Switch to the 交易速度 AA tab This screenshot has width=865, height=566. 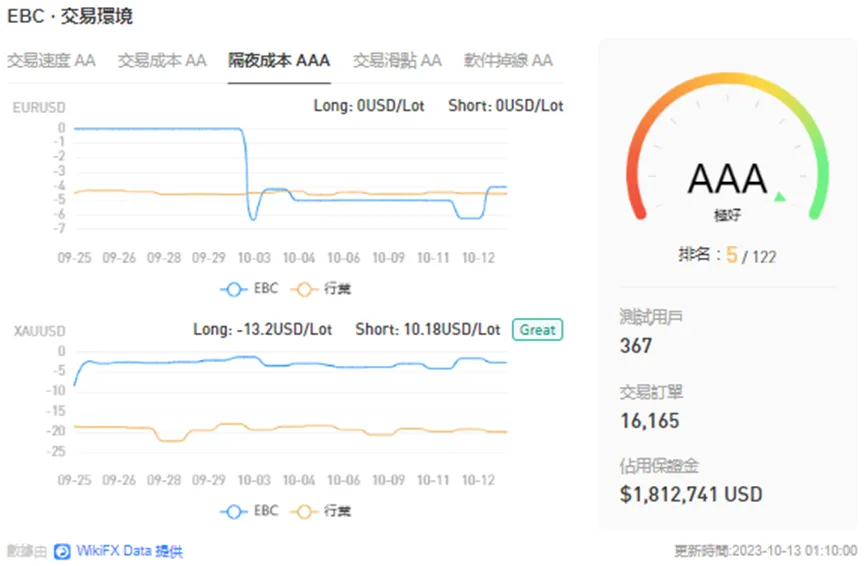tap(51, 60)
